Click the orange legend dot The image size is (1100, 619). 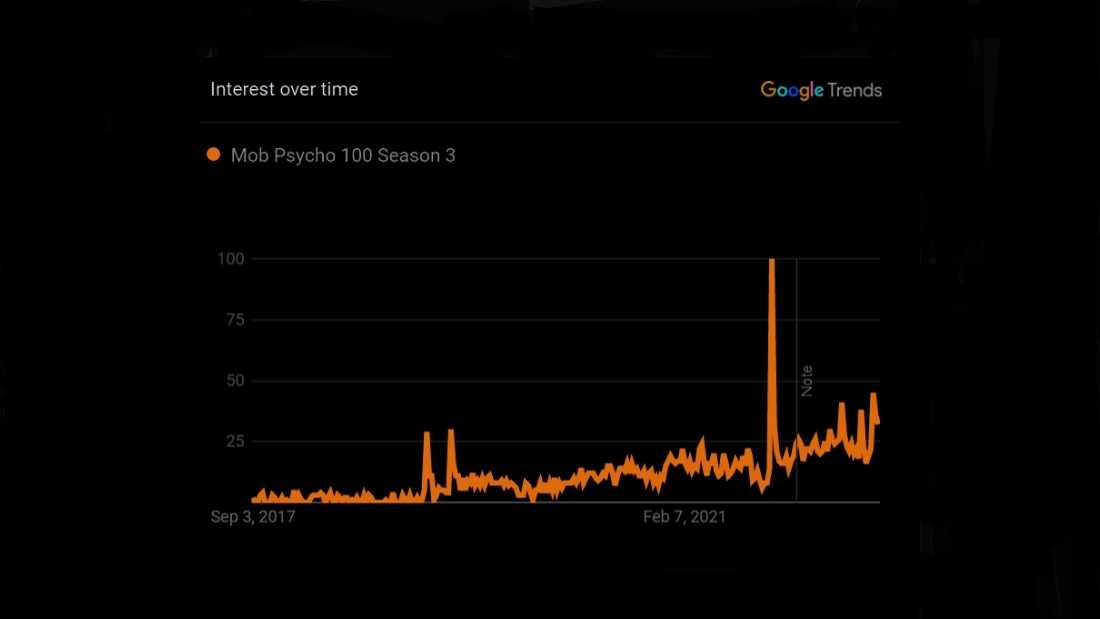(213, 155)
